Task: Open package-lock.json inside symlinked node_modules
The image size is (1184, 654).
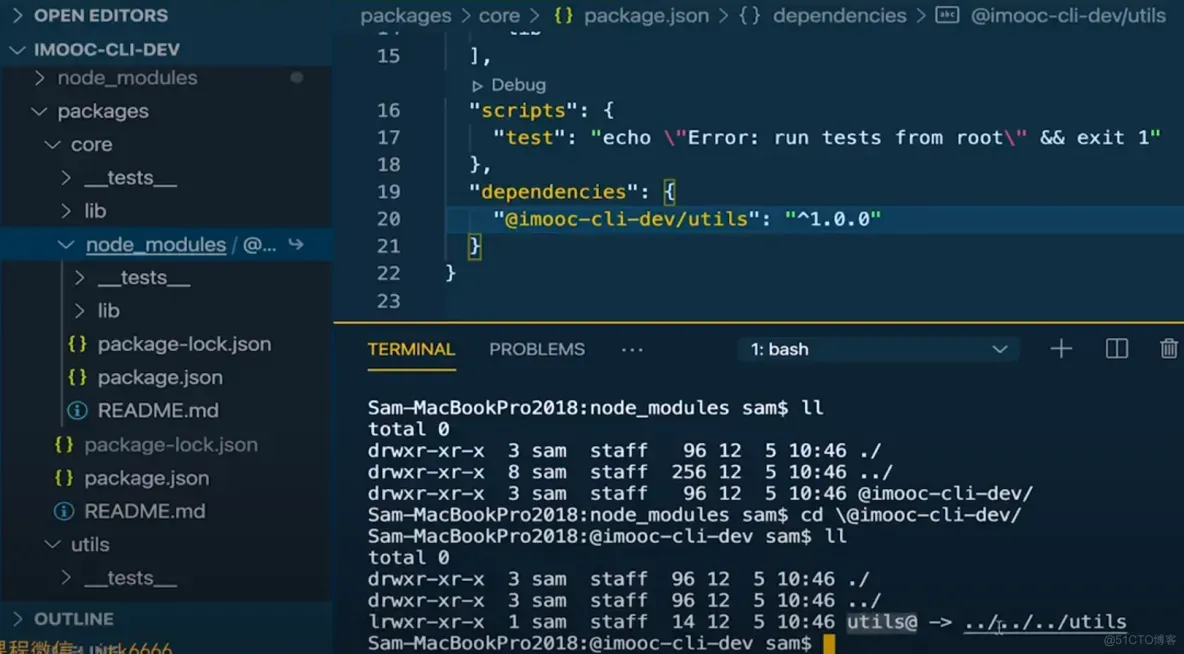Action: click(184, 344)
